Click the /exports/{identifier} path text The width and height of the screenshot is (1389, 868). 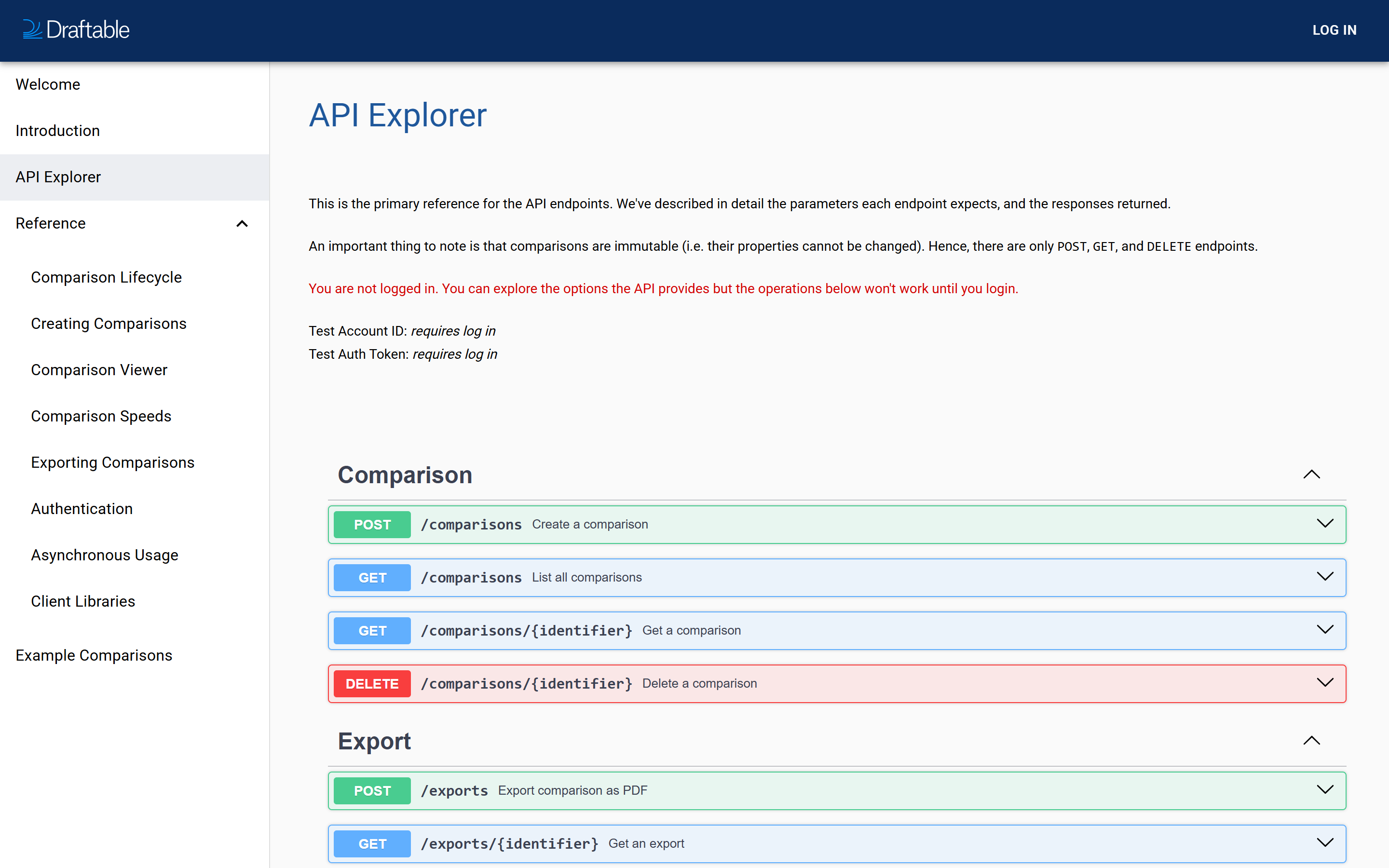click(509, 844)
